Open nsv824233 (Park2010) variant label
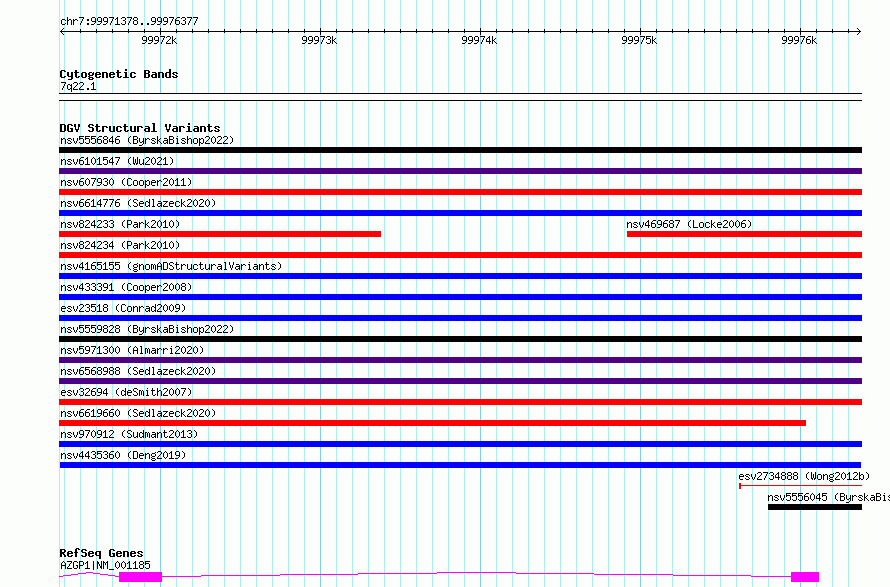Screen dimensions: 890x587 pyautogui.click(x=120, y=224)
